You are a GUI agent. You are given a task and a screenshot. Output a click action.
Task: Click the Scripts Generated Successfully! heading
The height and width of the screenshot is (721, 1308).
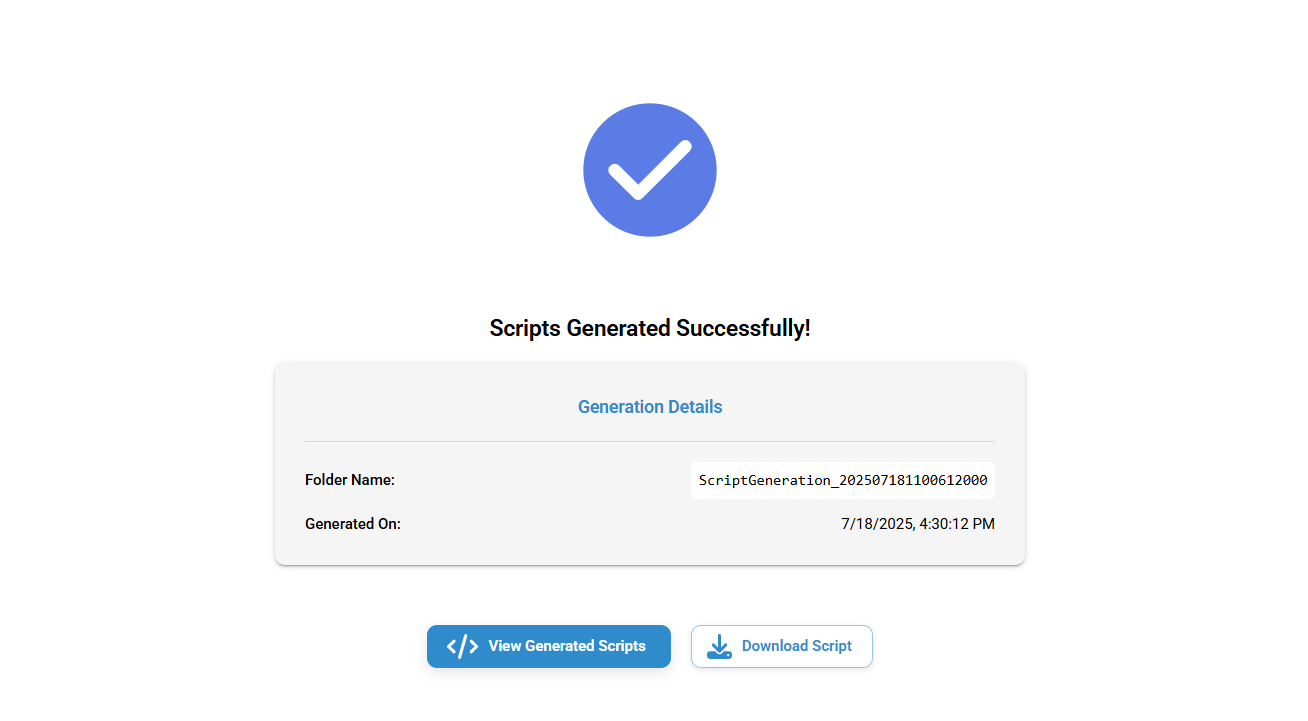650,328
